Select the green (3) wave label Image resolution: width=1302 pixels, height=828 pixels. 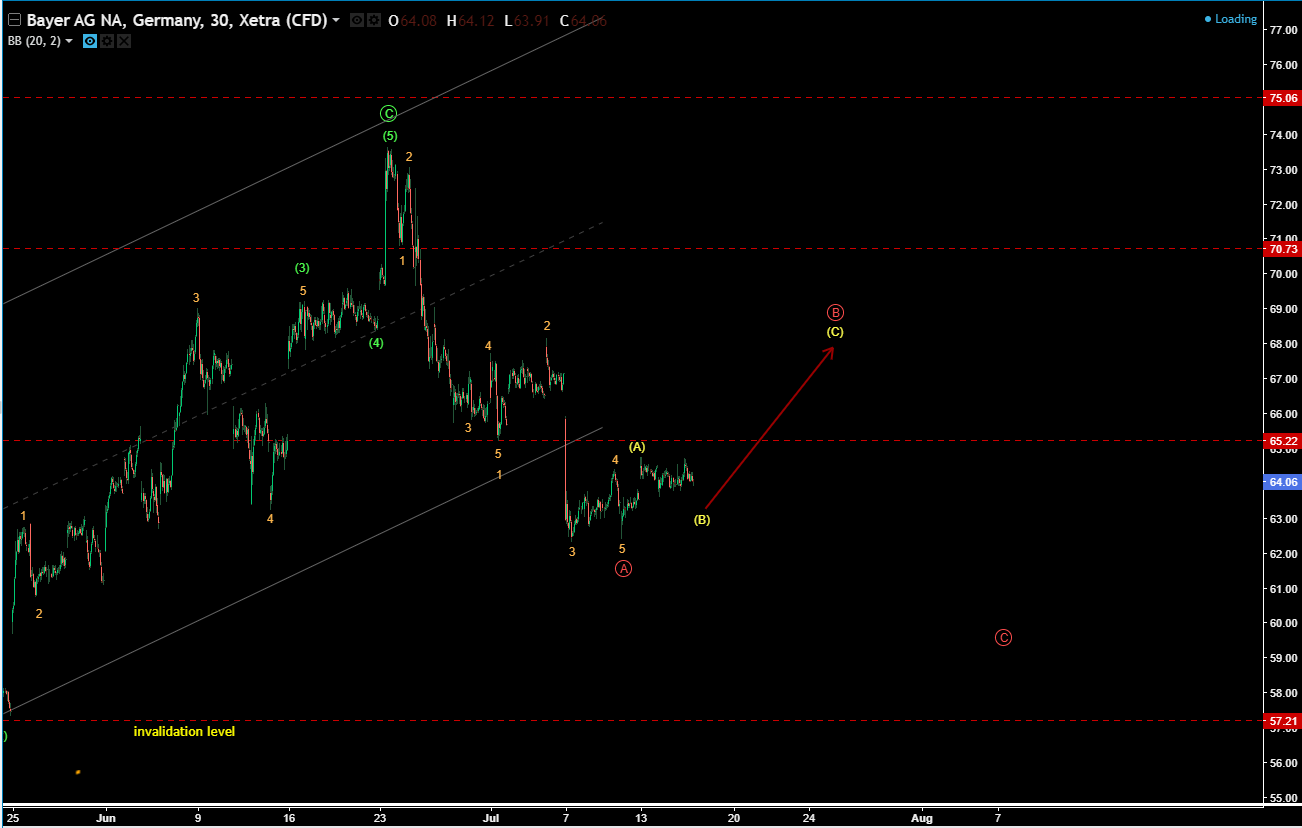tap(302, 268)
